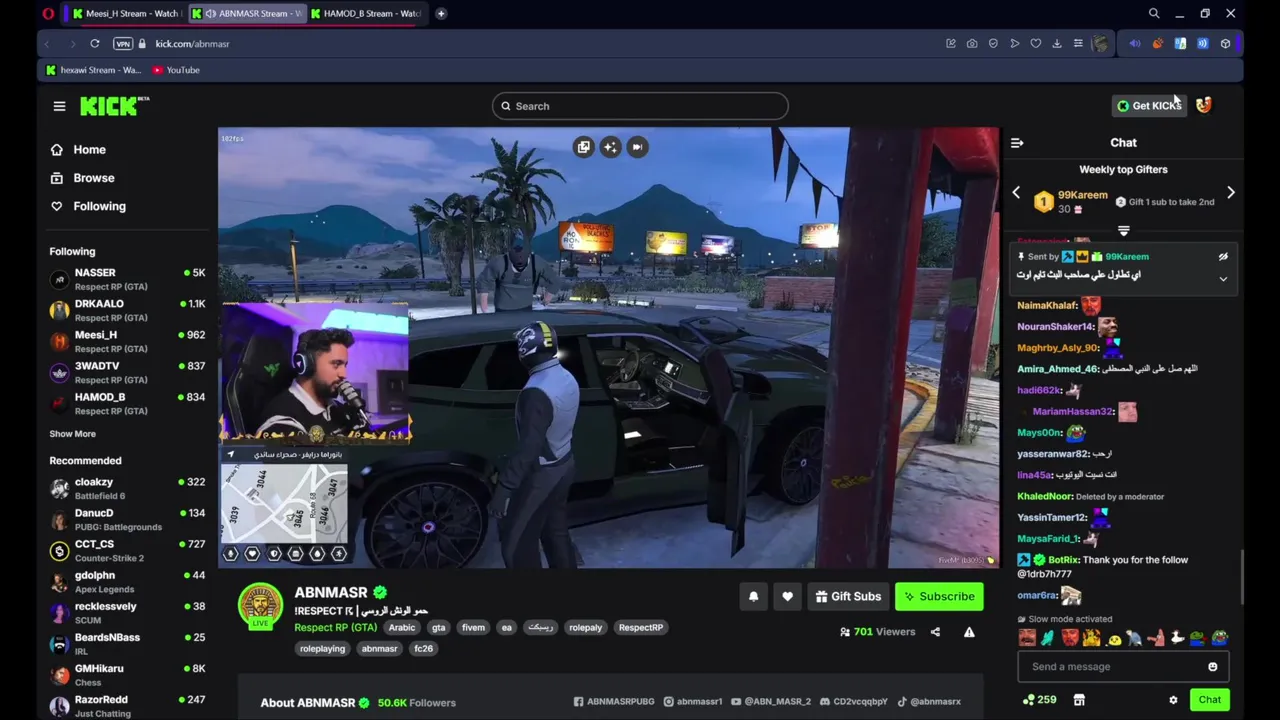Open browser easy setup sliders icon
Image resolution: width=1280 pixels, height=720 pixels.
(1078, 44)
